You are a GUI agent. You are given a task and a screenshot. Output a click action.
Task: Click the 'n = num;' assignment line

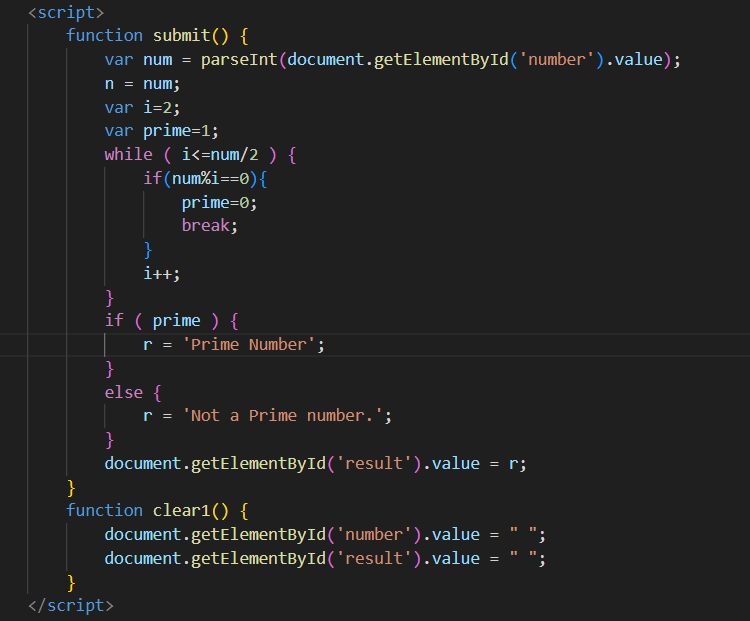coord(141,84)
